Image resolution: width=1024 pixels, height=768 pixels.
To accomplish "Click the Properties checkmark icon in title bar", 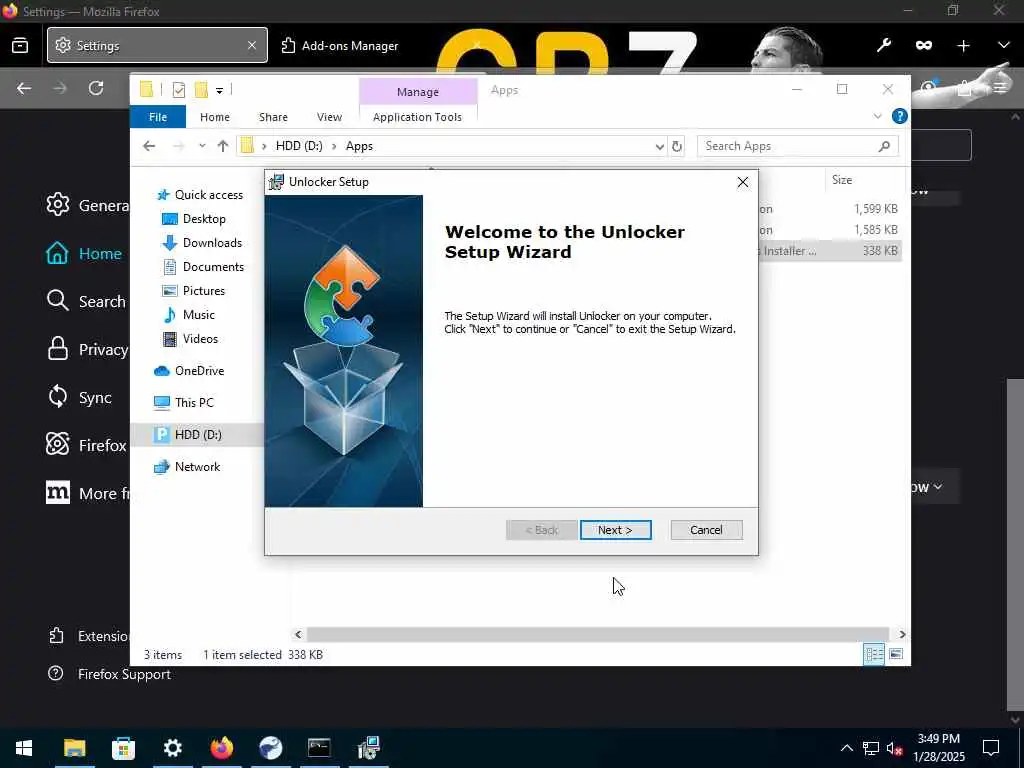I will 178,90.
